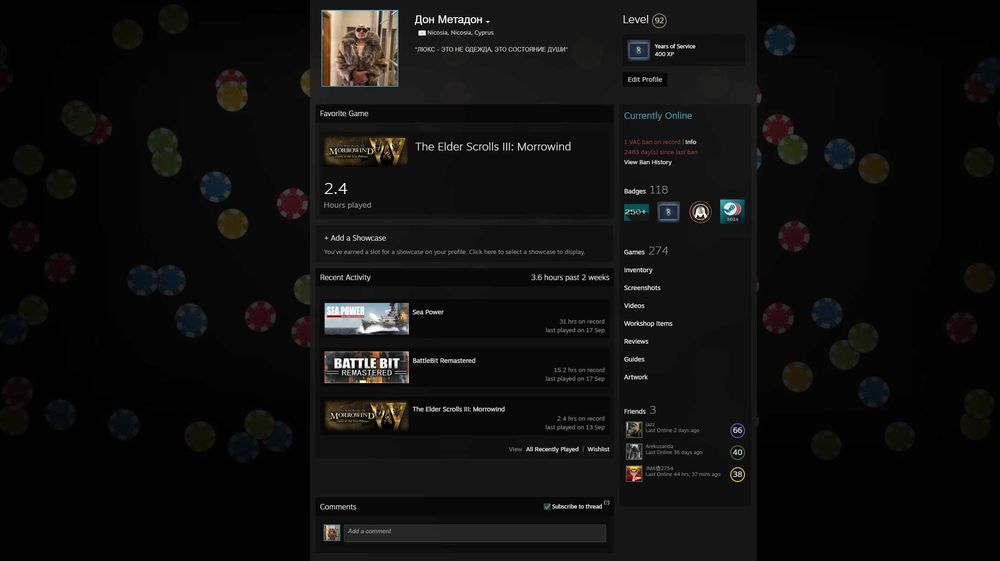1000x561 pixels.
Task: Click the level 38 friend badge
Action: click(x=737, y=474)
